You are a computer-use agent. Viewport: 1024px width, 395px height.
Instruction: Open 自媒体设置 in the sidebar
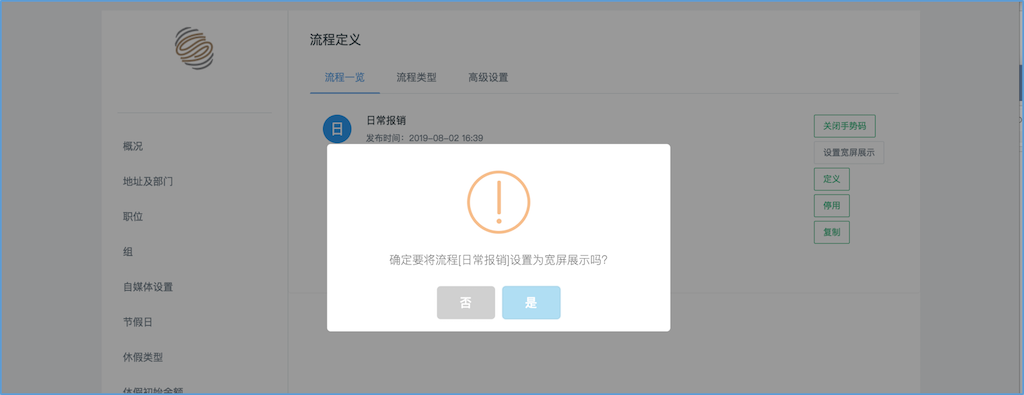coord(148,287)
